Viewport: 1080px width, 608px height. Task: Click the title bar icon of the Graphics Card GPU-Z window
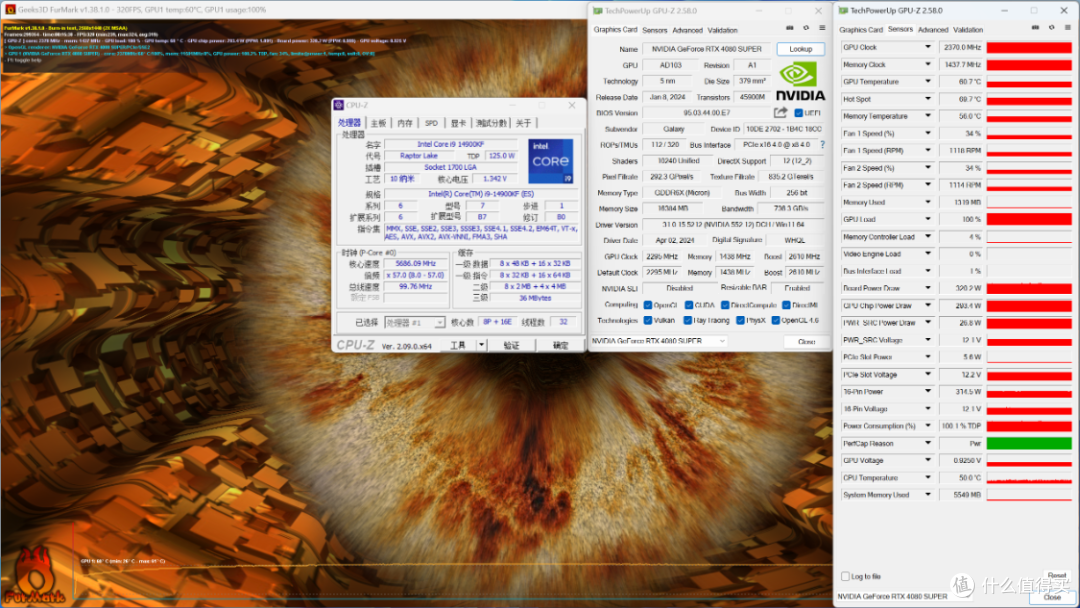pyautogui.click(x=597, y=10)
